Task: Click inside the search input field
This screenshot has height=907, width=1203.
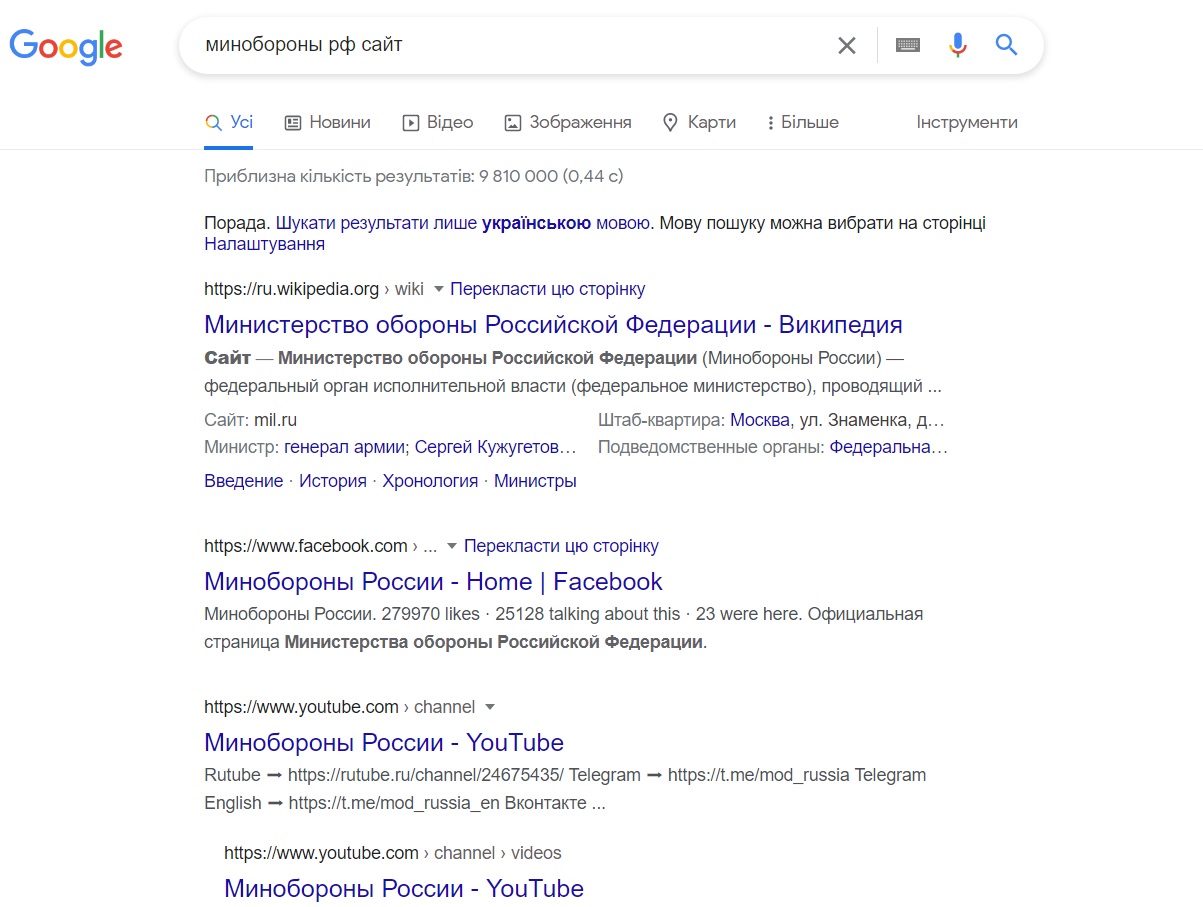Action: tap(500, 44)
